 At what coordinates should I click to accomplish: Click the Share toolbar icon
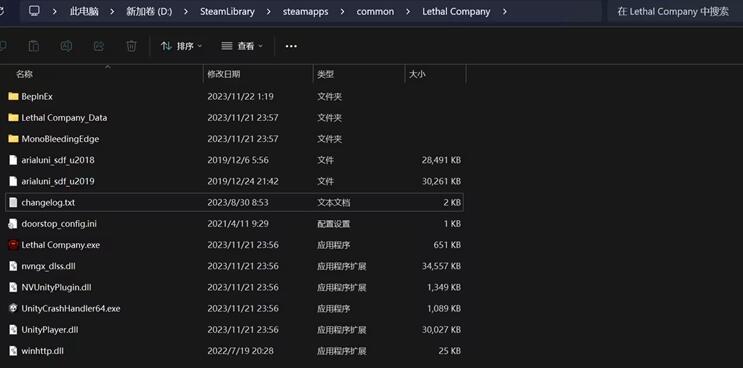(99, 46)
